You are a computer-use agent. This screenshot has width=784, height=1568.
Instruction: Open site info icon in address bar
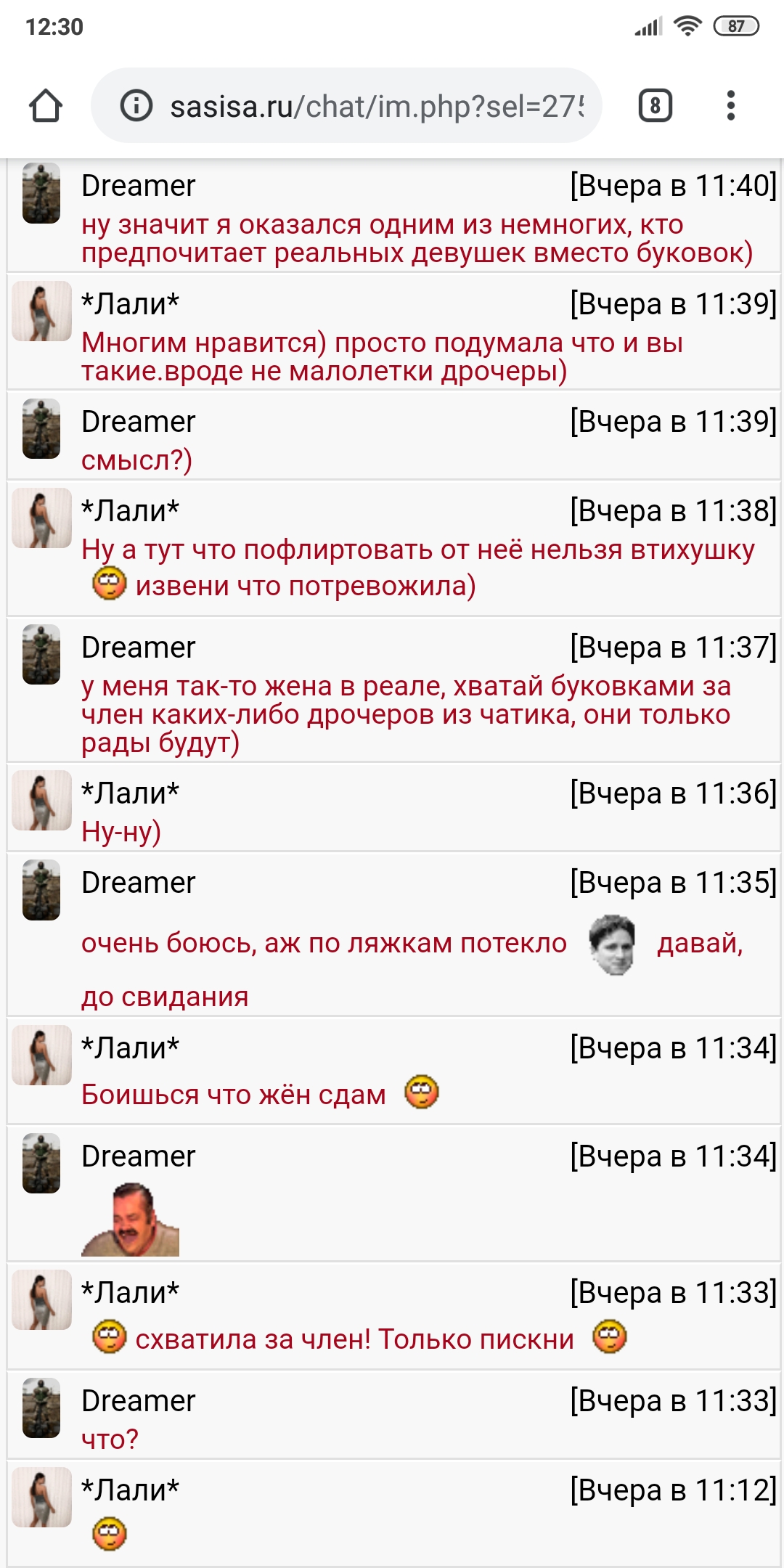tap(136, 106)
